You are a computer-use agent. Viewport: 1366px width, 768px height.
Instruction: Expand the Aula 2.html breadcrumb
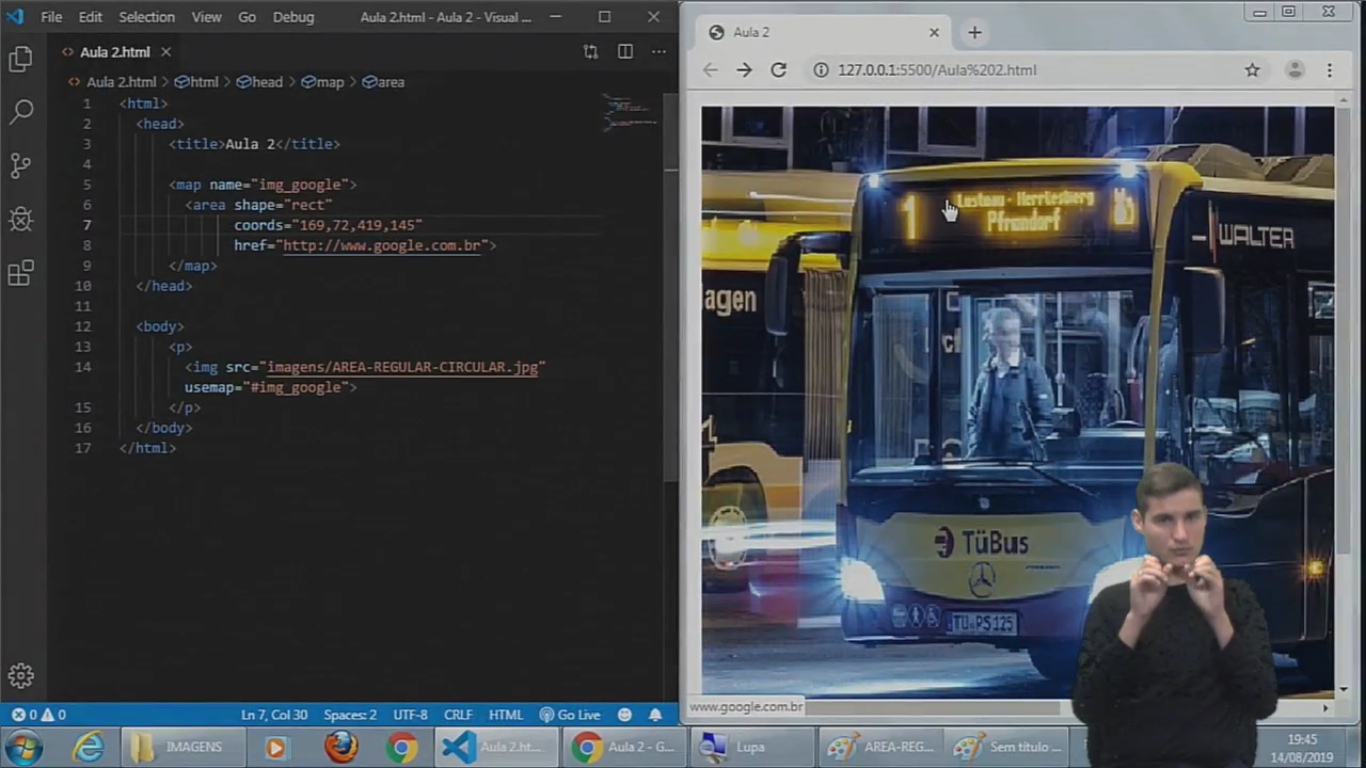(x=121, y=82)
